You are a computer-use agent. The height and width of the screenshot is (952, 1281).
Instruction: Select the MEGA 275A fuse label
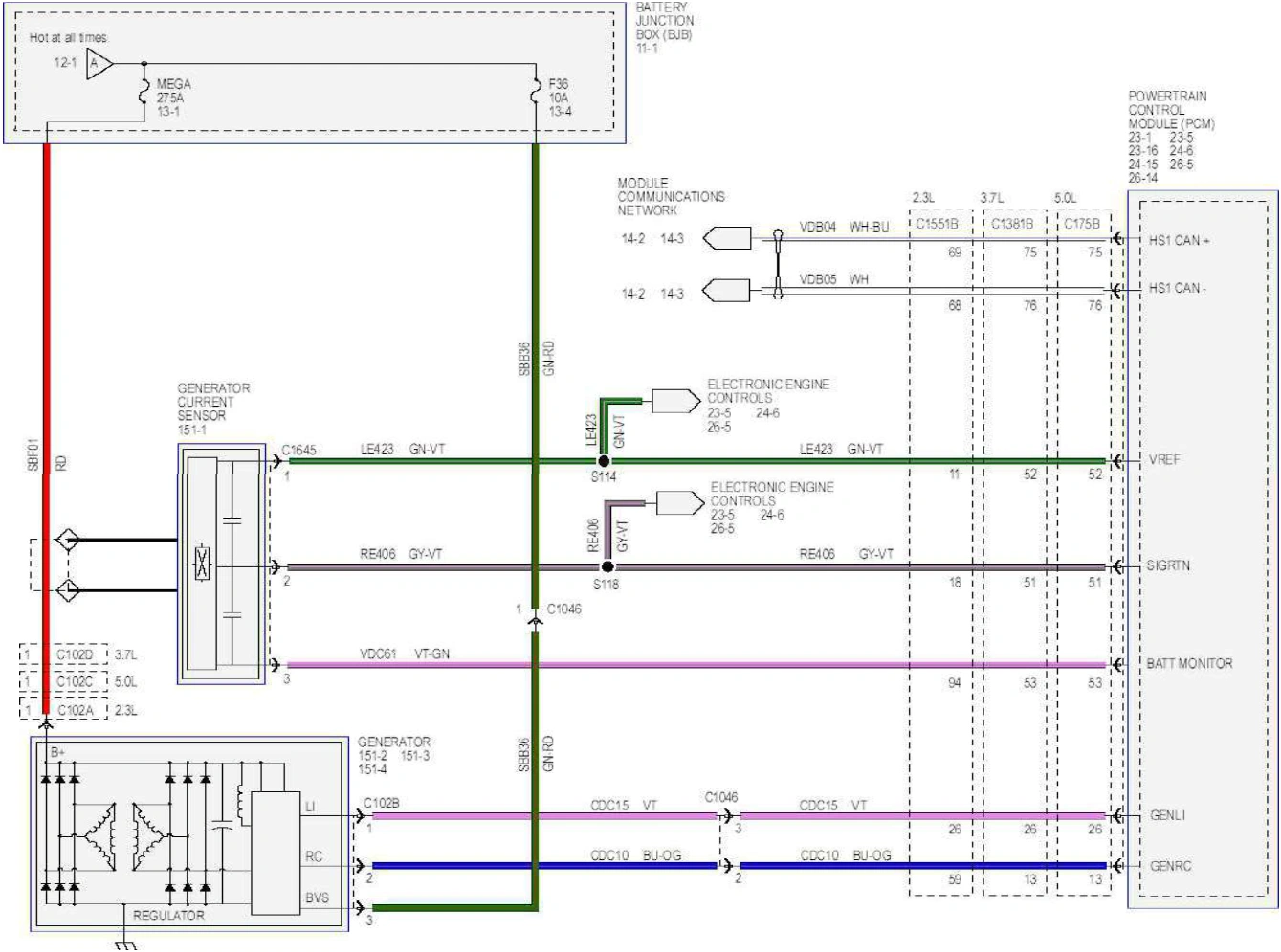(x=174, y=98)
